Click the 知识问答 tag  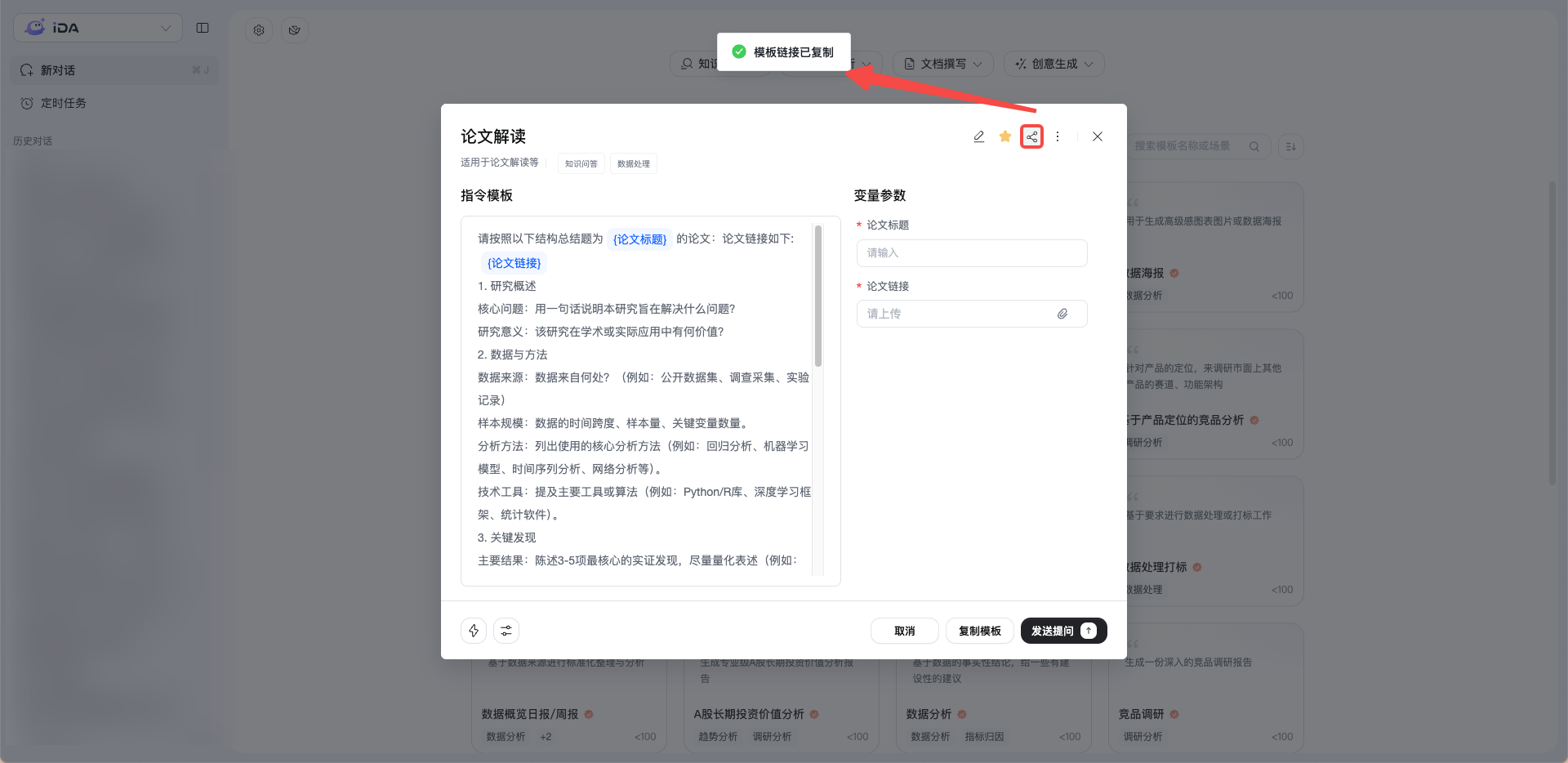click(x=581, y=163)
